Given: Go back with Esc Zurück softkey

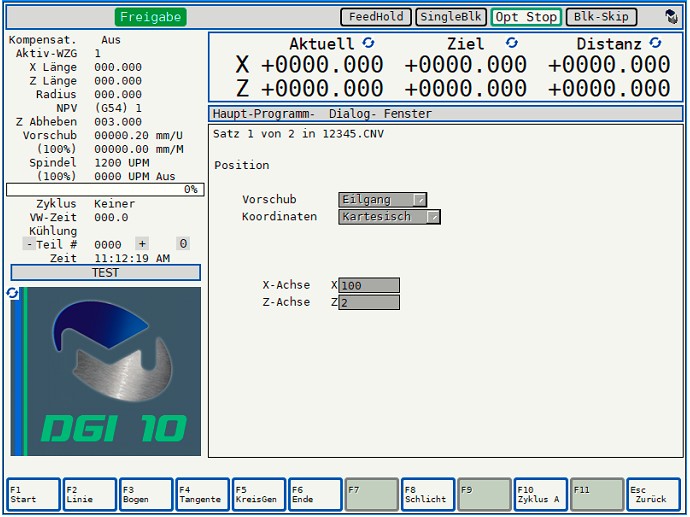Looking at the screenshot, I should click(653, 495).
